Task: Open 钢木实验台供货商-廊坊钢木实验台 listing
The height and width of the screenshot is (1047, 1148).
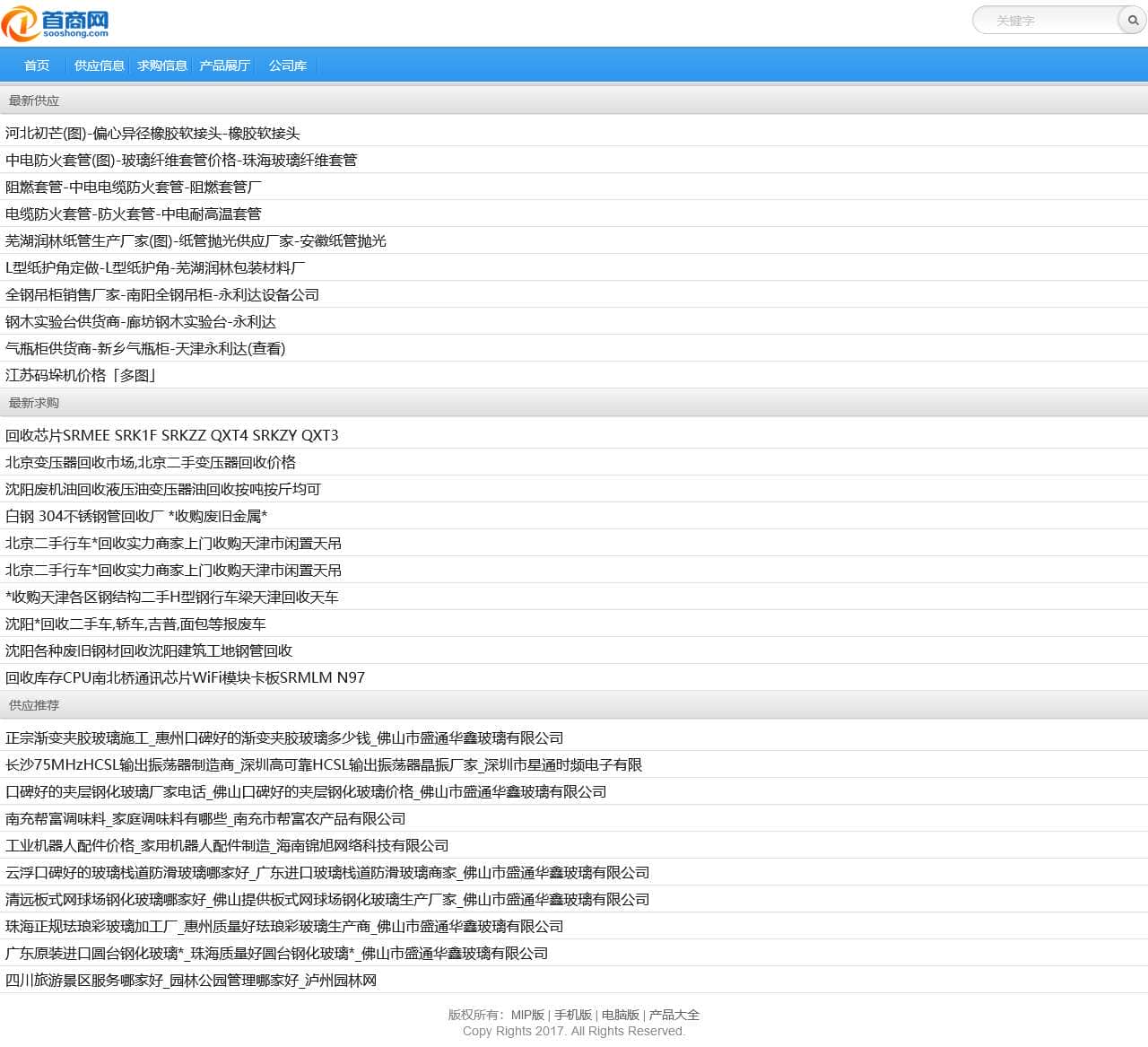Action: pos(141,321)
